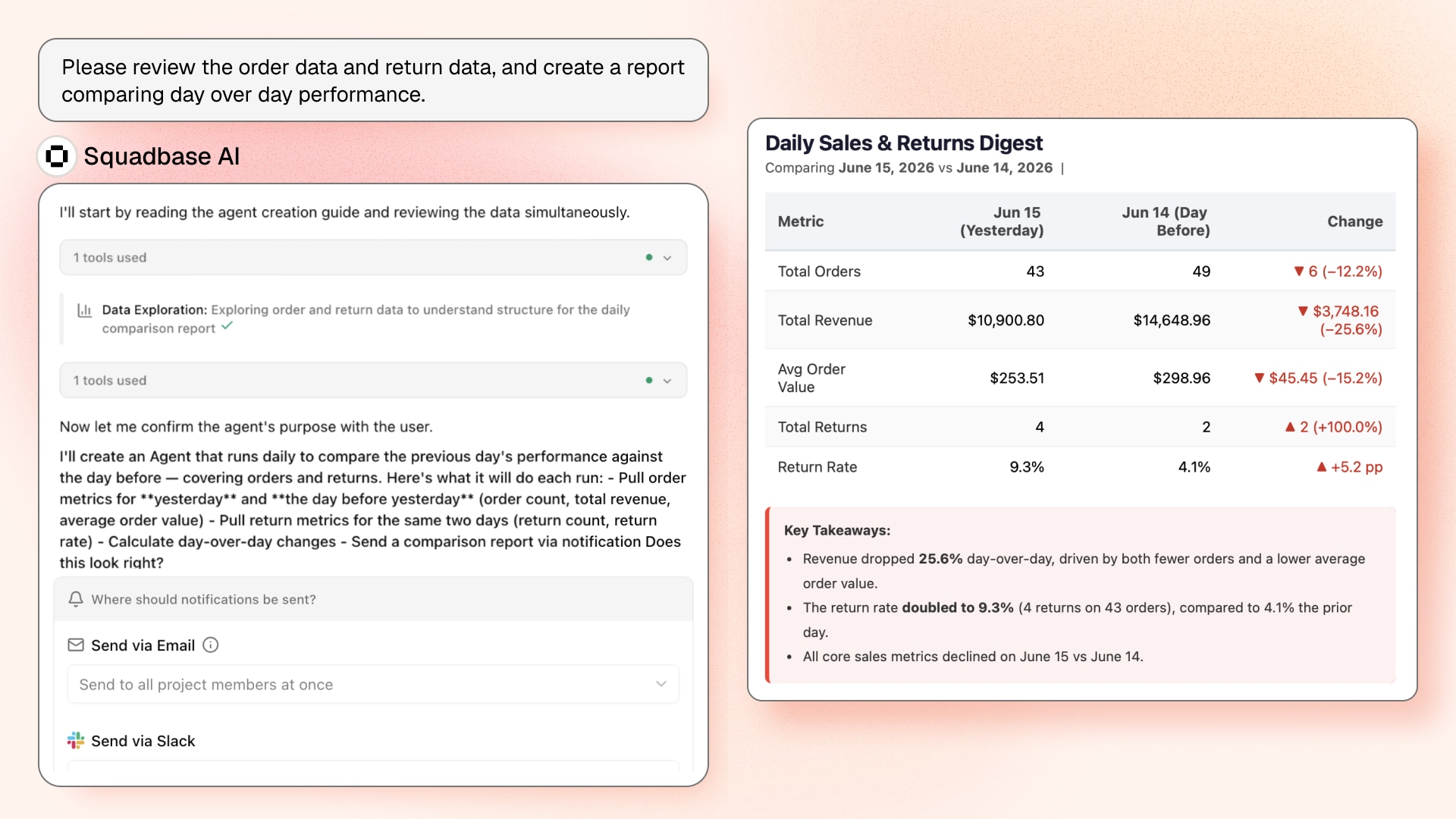This screenshot has height=819, width=1456.
Task: Click the 'Data Exploration:' step description
Action: (x=366, y=318)
